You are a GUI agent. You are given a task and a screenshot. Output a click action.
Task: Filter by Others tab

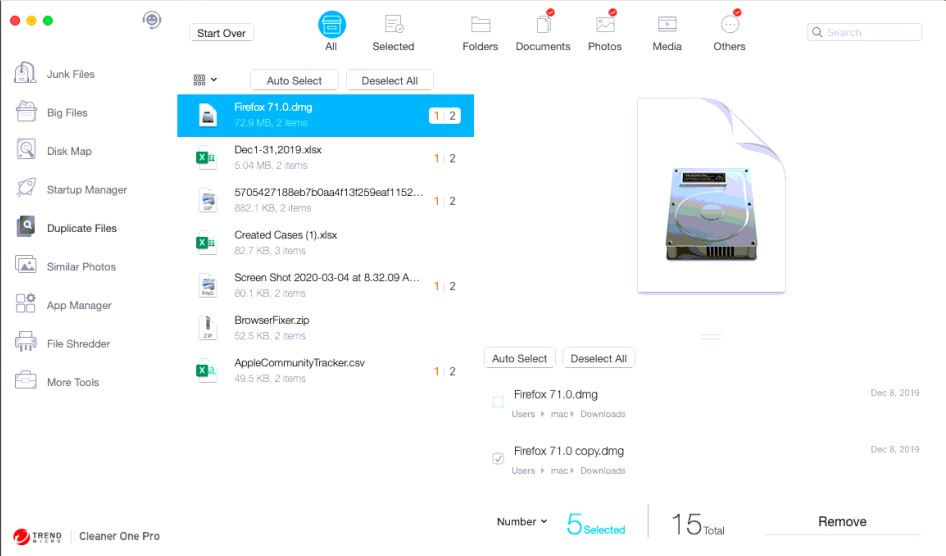tap(729, 31)
